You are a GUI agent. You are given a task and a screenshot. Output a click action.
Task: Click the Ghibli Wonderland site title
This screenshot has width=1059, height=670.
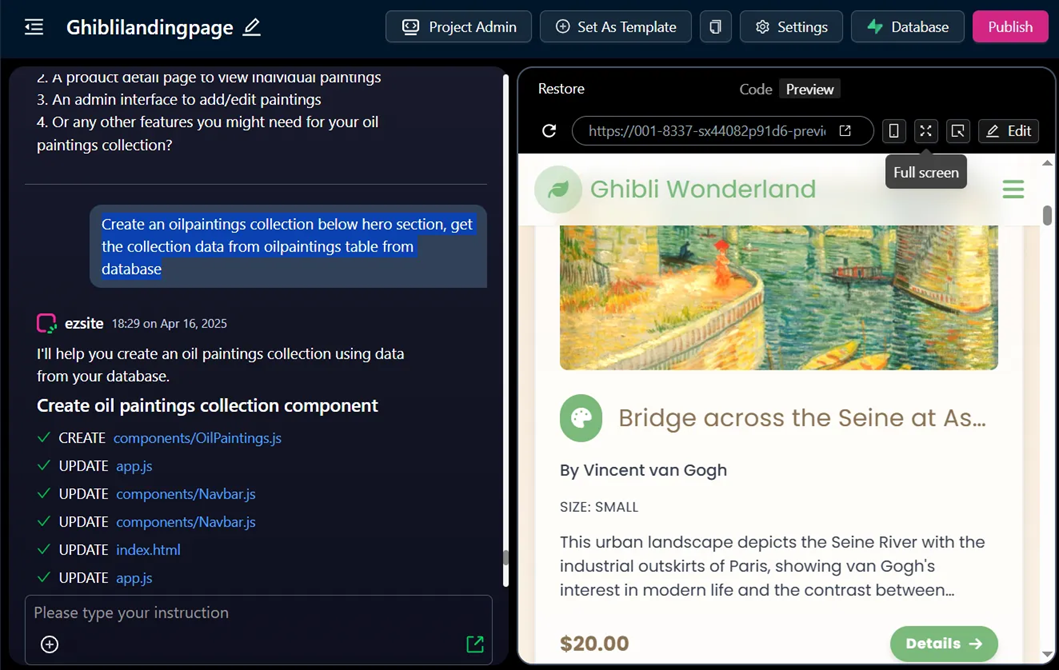coord(702,189)
